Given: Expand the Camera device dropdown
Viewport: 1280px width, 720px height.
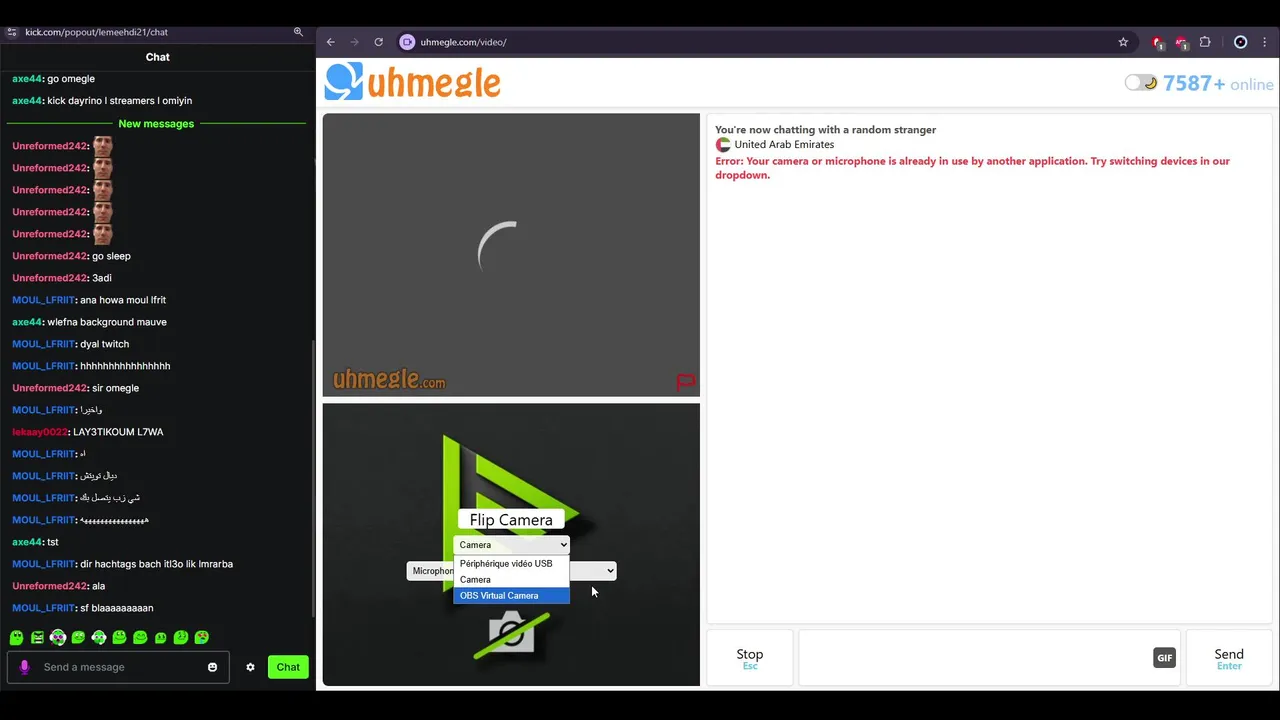Looking at the screenshot, I should tap(511, 545).
